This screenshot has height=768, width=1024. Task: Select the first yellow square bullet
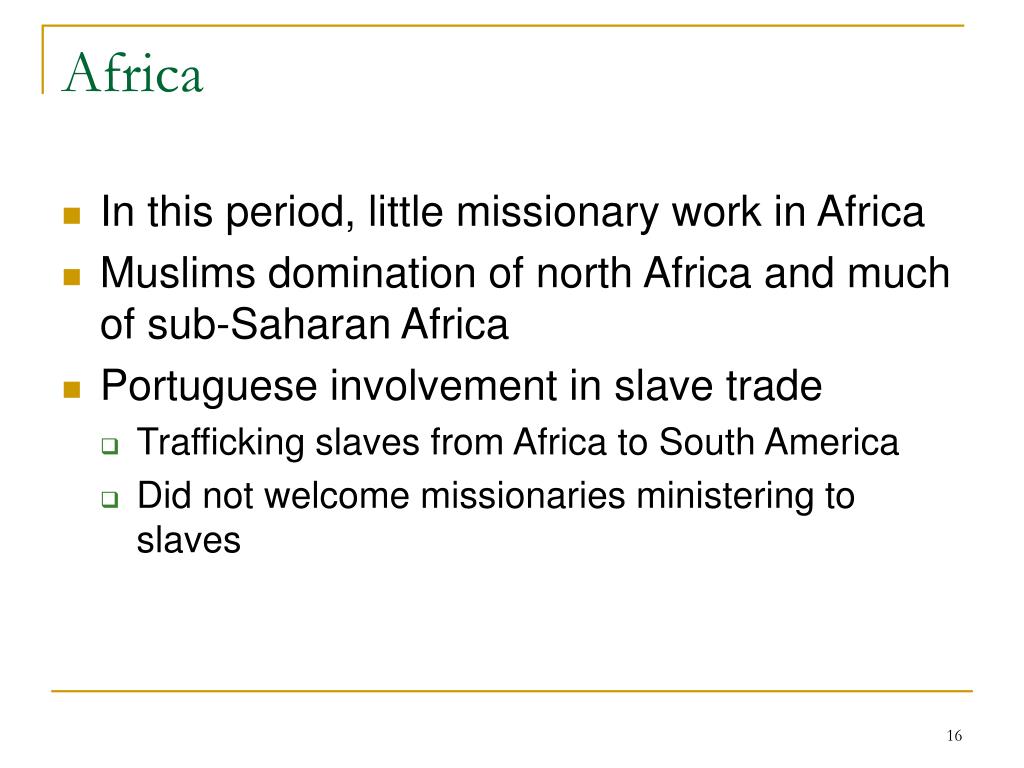click(x=72, y=216)
